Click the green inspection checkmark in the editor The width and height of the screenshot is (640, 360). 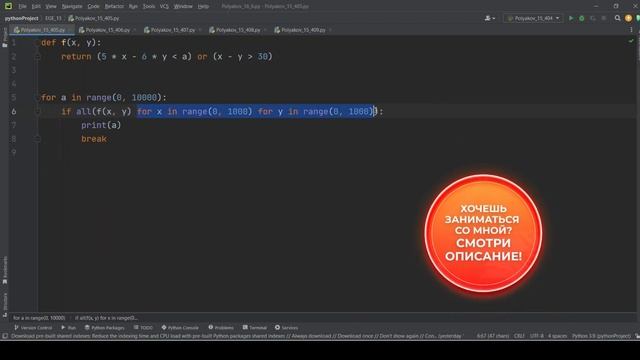(x=631, y=41)
